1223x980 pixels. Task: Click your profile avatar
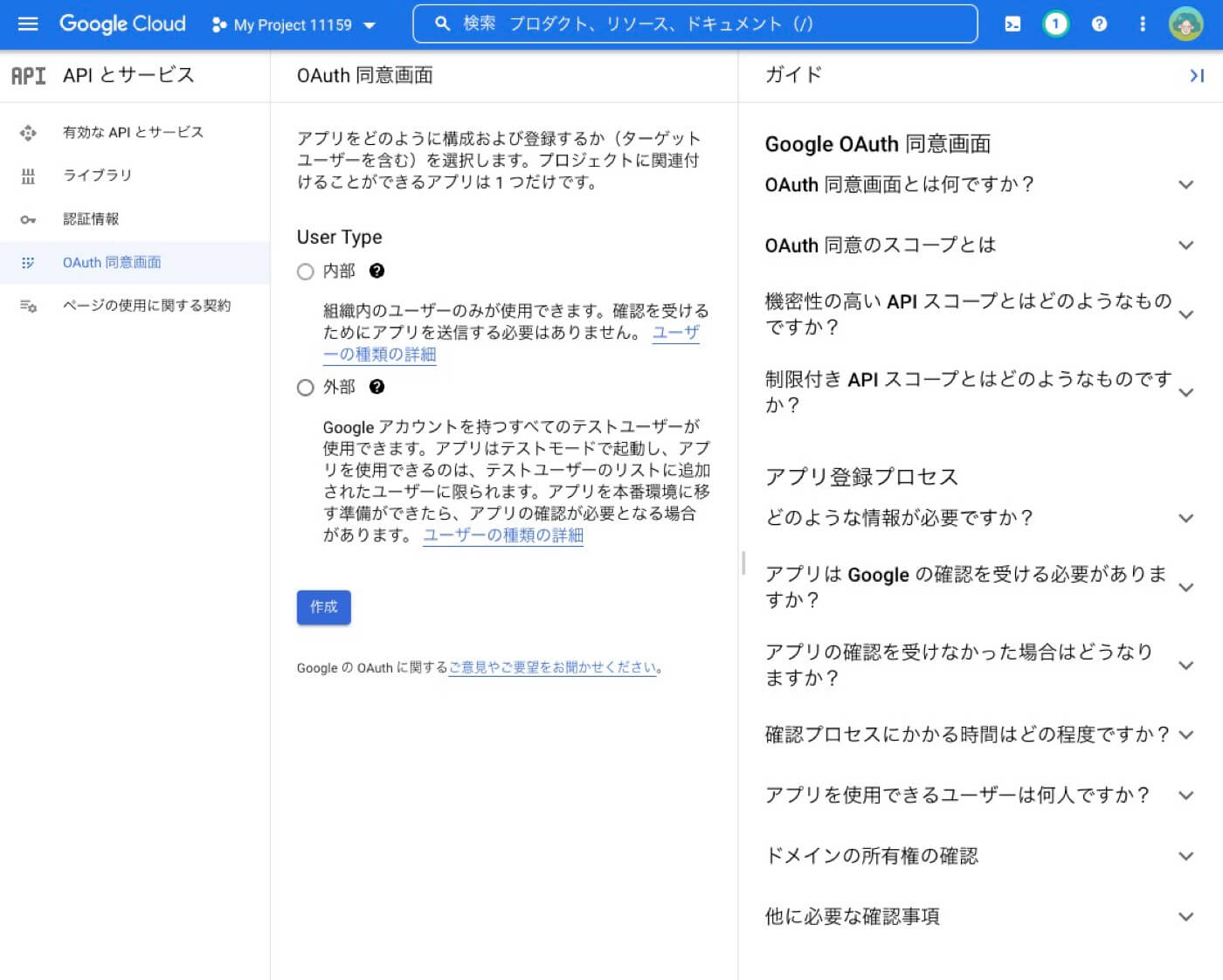click(1185, 24)
